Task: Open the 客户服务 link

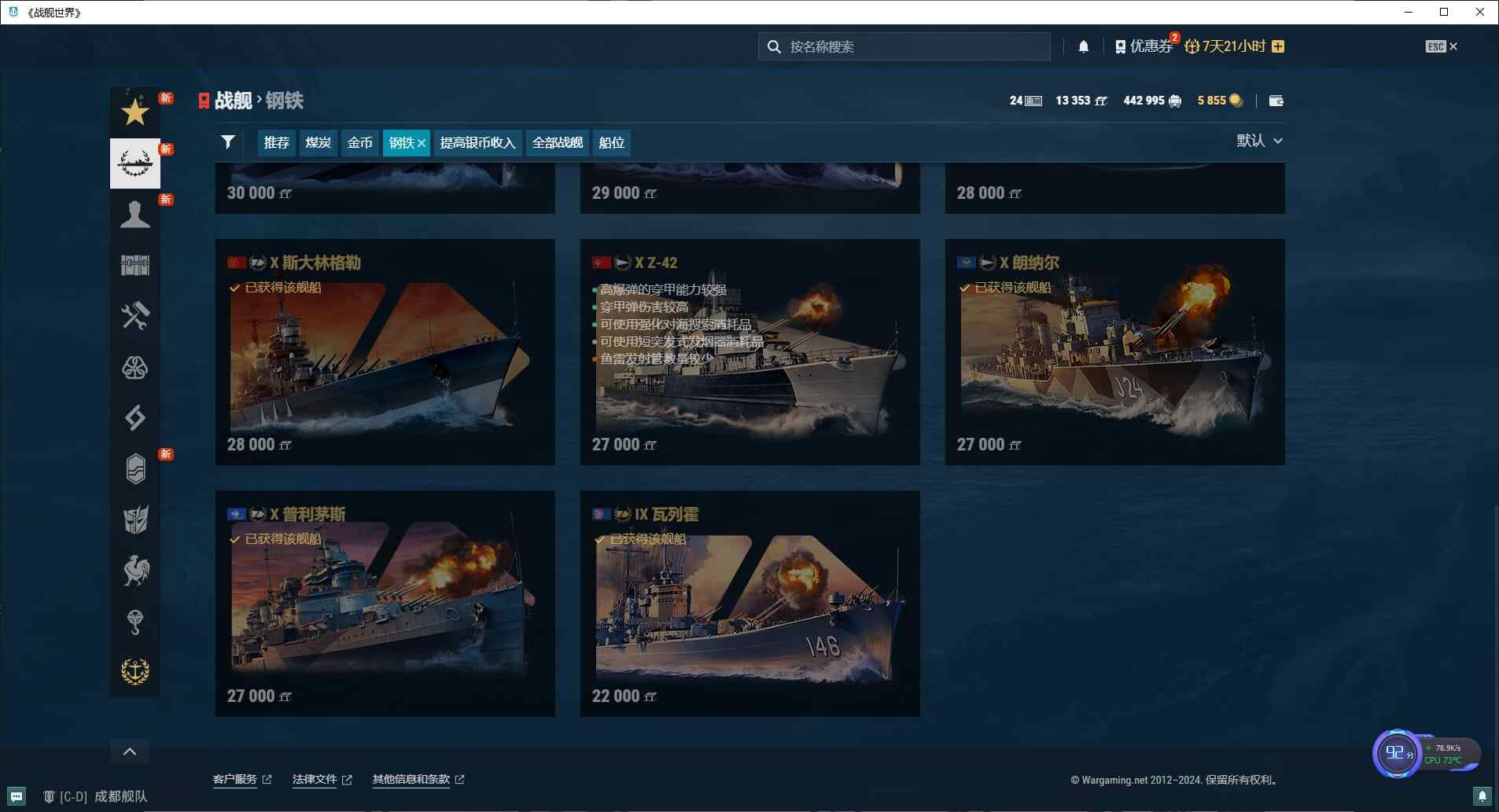Action: tap(234, 779)
